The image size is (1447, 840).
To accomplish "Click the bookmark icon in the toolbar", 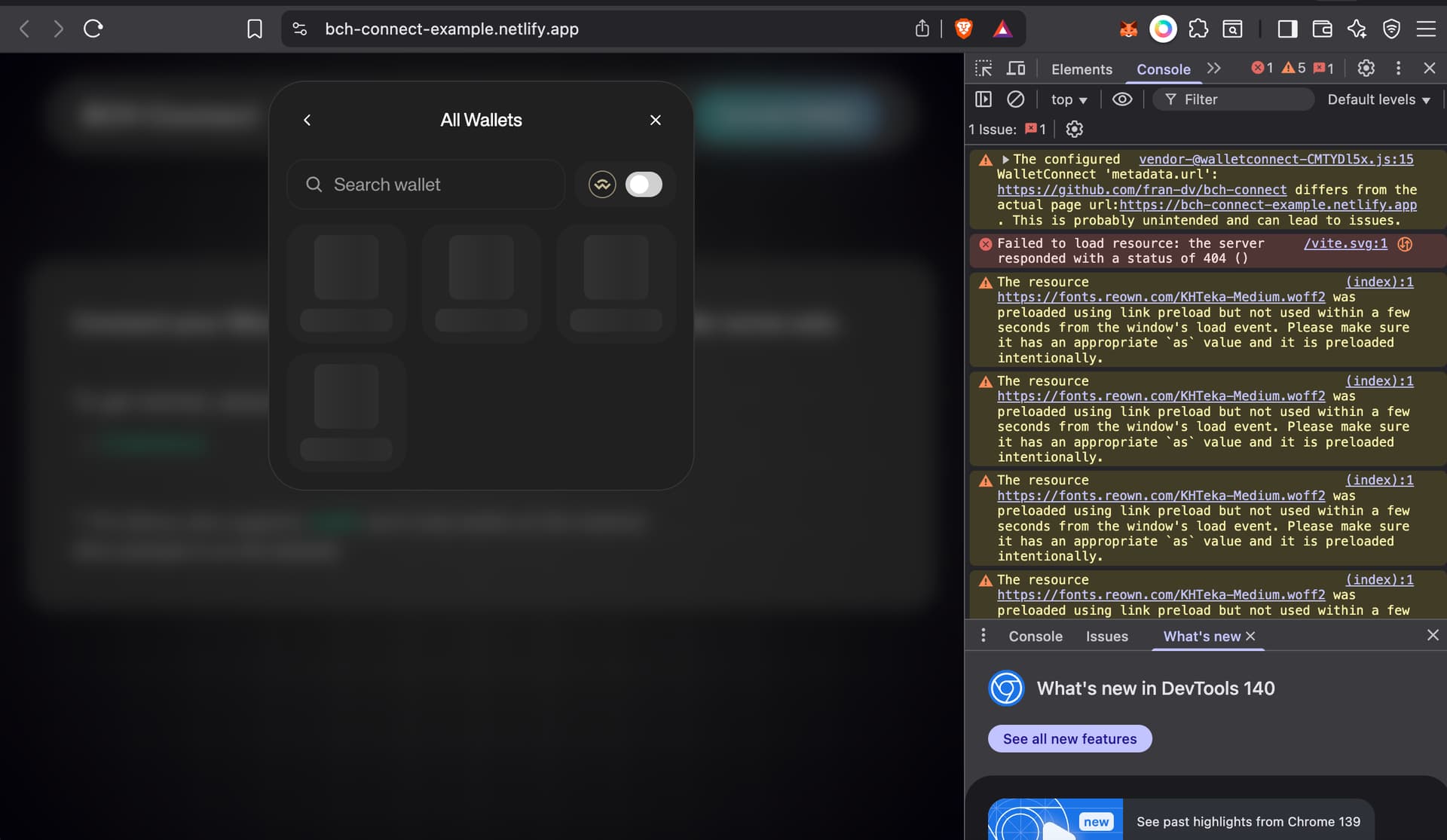I will tap(255, 29).
